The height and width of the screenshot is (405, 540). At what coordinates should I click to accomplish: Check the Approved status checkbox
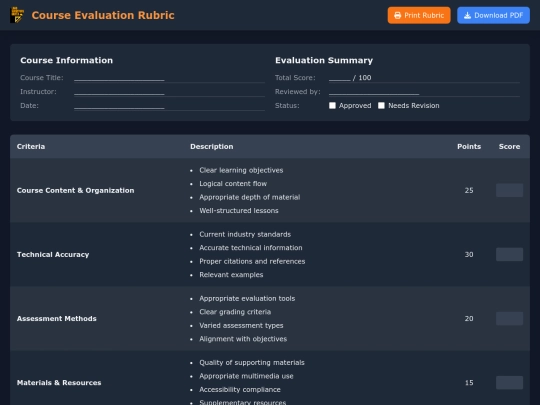[x=332, y=105]
